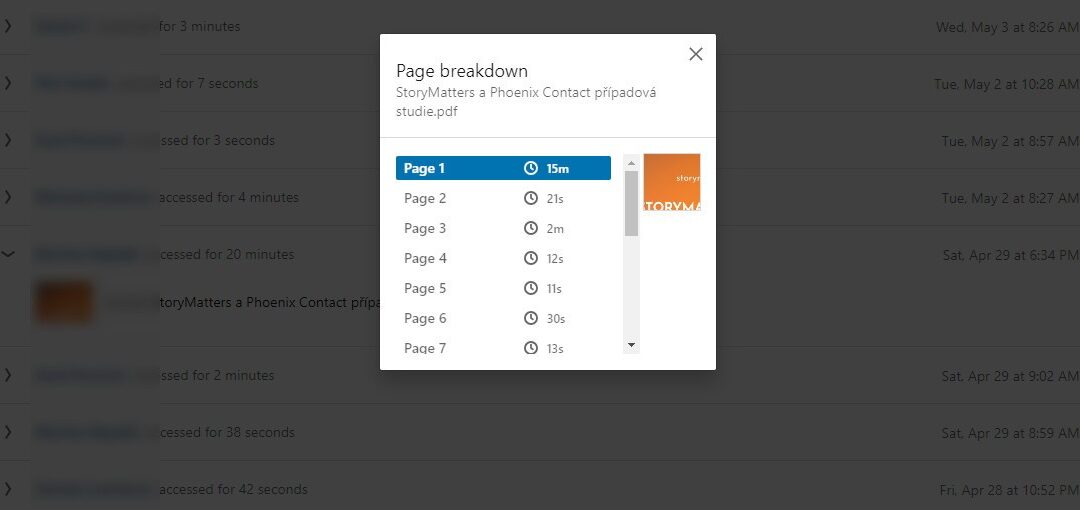Viewport: 1080px width, 510px height.
Task: Click the clock icon beside 11s
Action: click(530, 288)
